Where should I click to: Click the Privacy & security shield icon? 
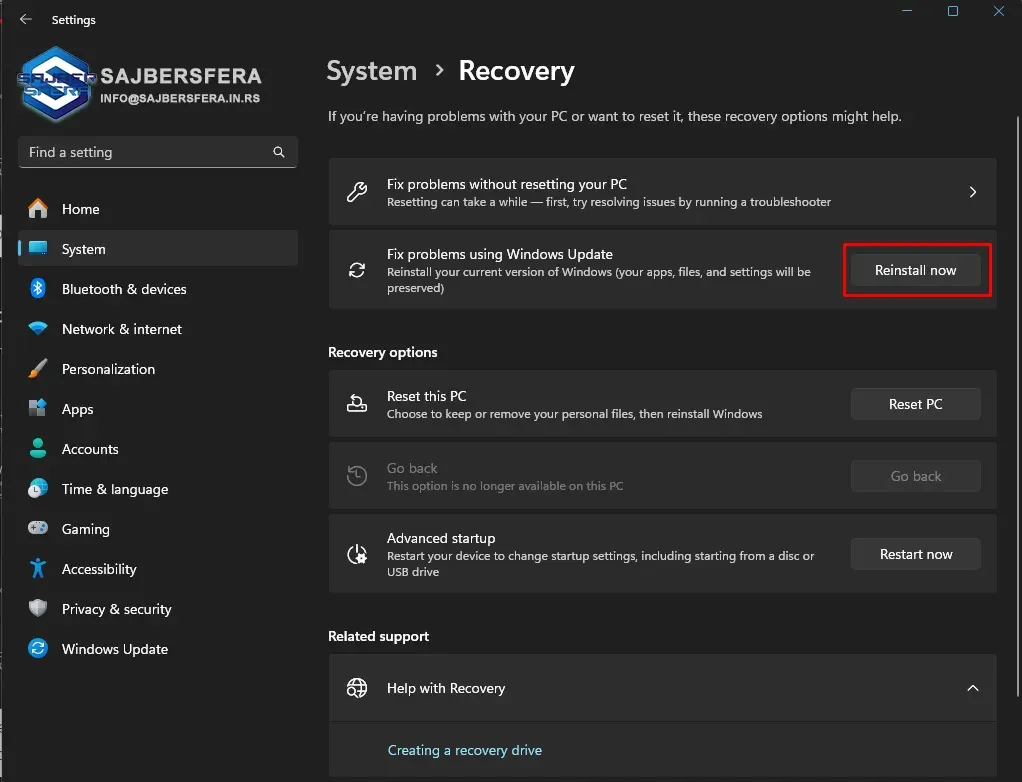38,609
